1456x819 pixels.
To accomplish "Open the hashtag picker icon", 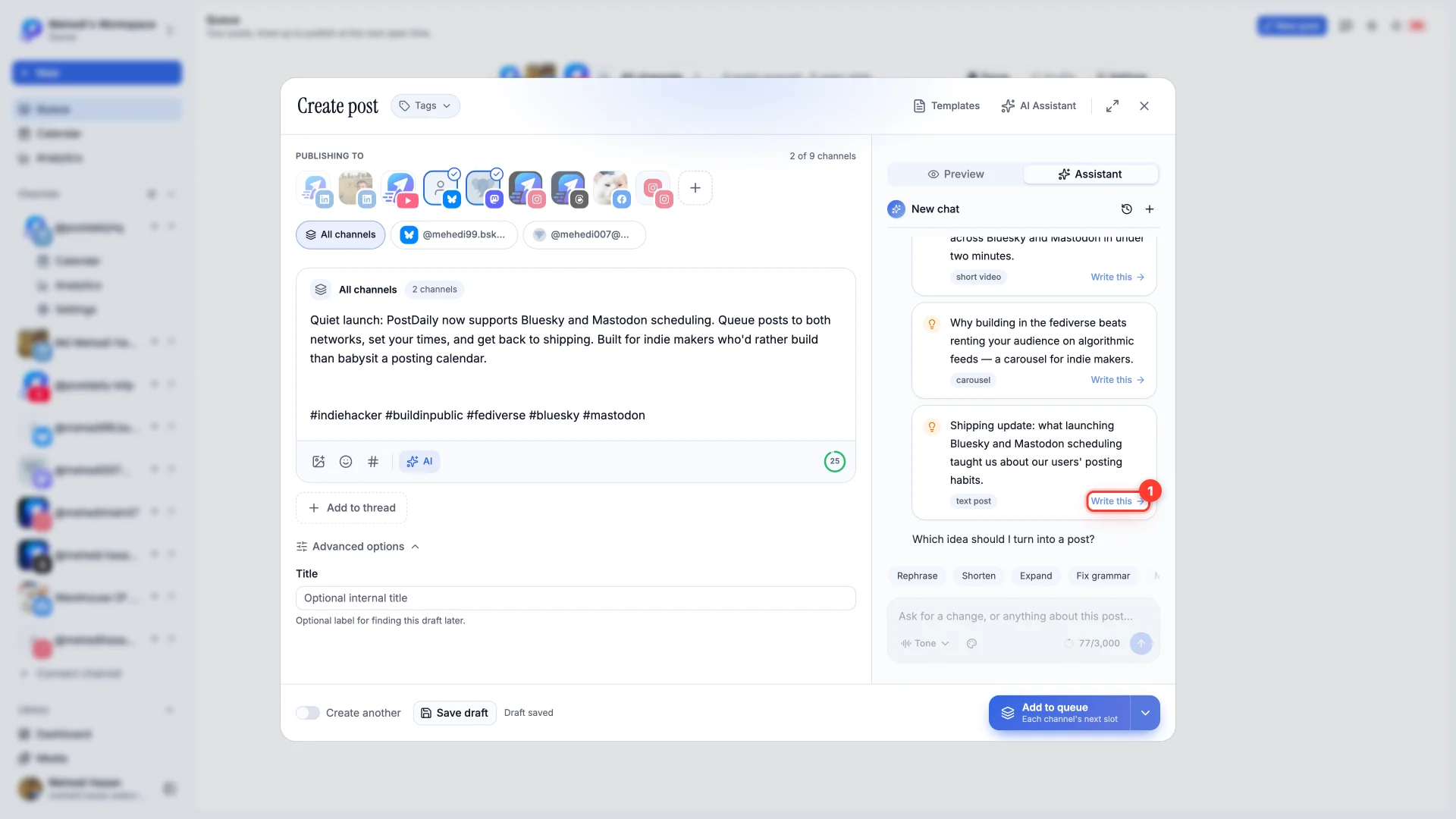I will [373, 462].
